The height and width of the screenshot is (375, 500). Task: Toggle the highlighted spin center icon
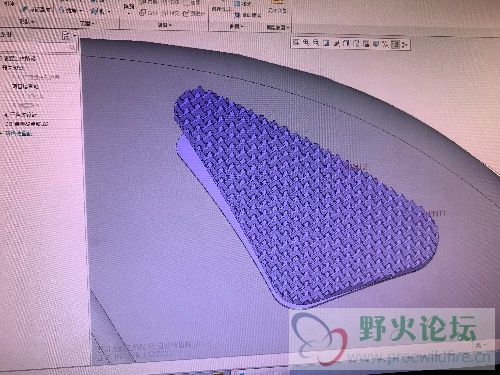[x=395, y=44]
